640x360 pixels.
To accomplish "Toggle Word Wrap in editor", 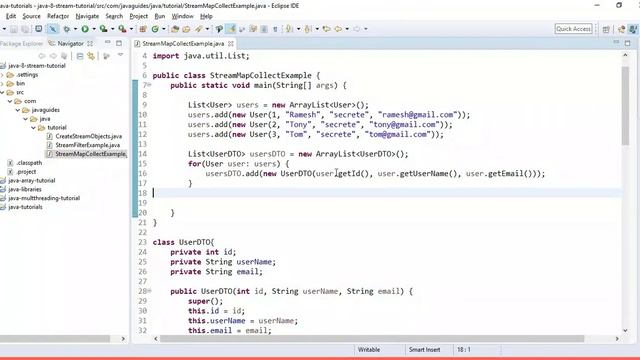I will pos(253,29).
